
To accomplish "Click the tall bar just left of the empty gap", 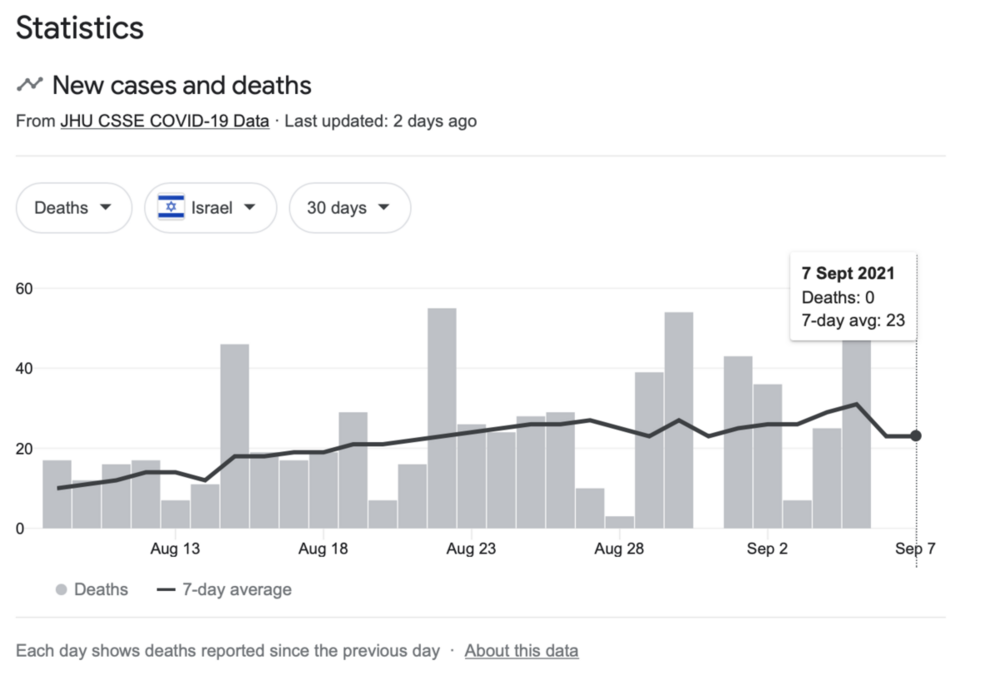I will pos(679,420).
